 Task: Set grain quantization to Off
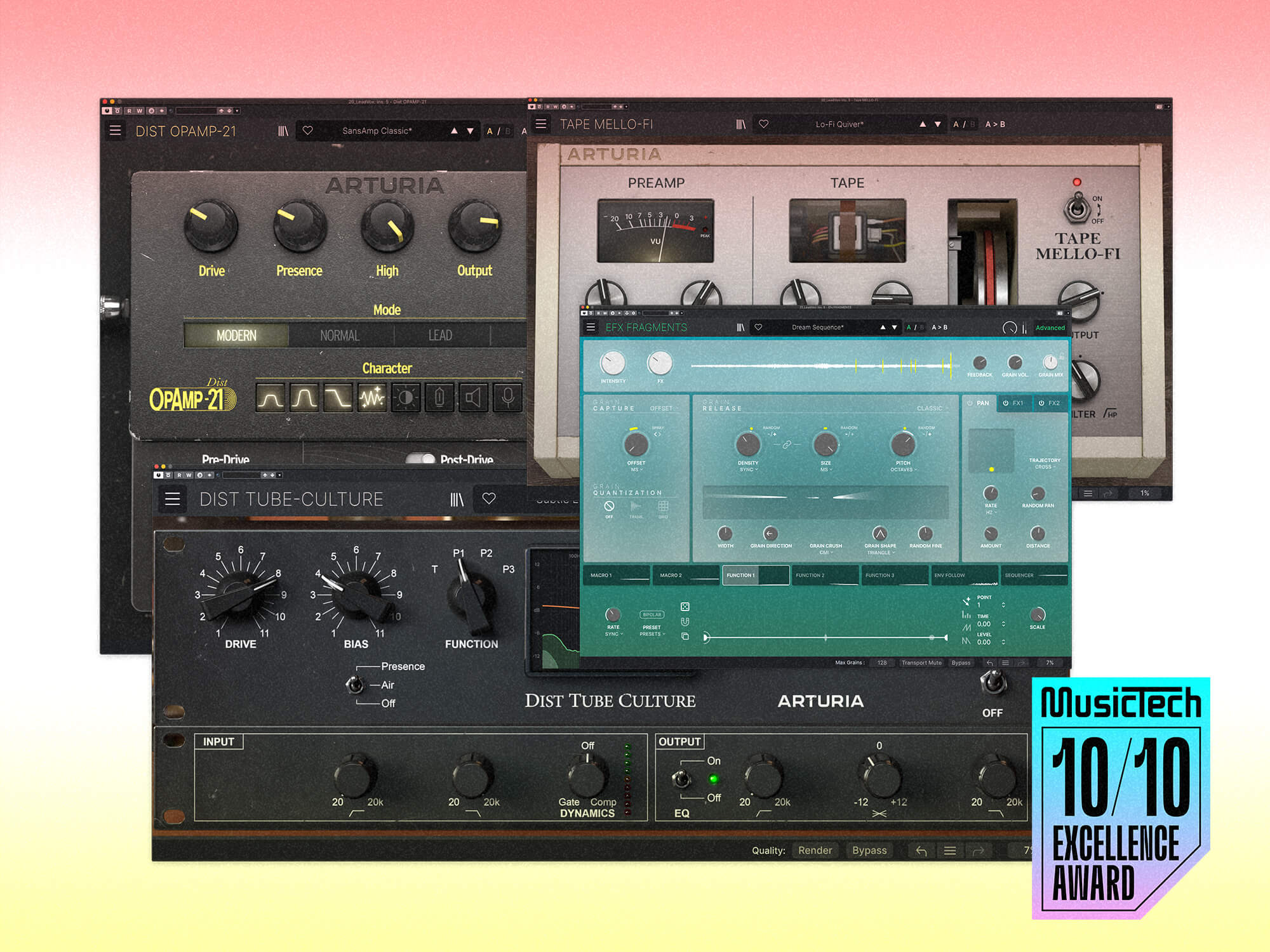tap(609, 508)
